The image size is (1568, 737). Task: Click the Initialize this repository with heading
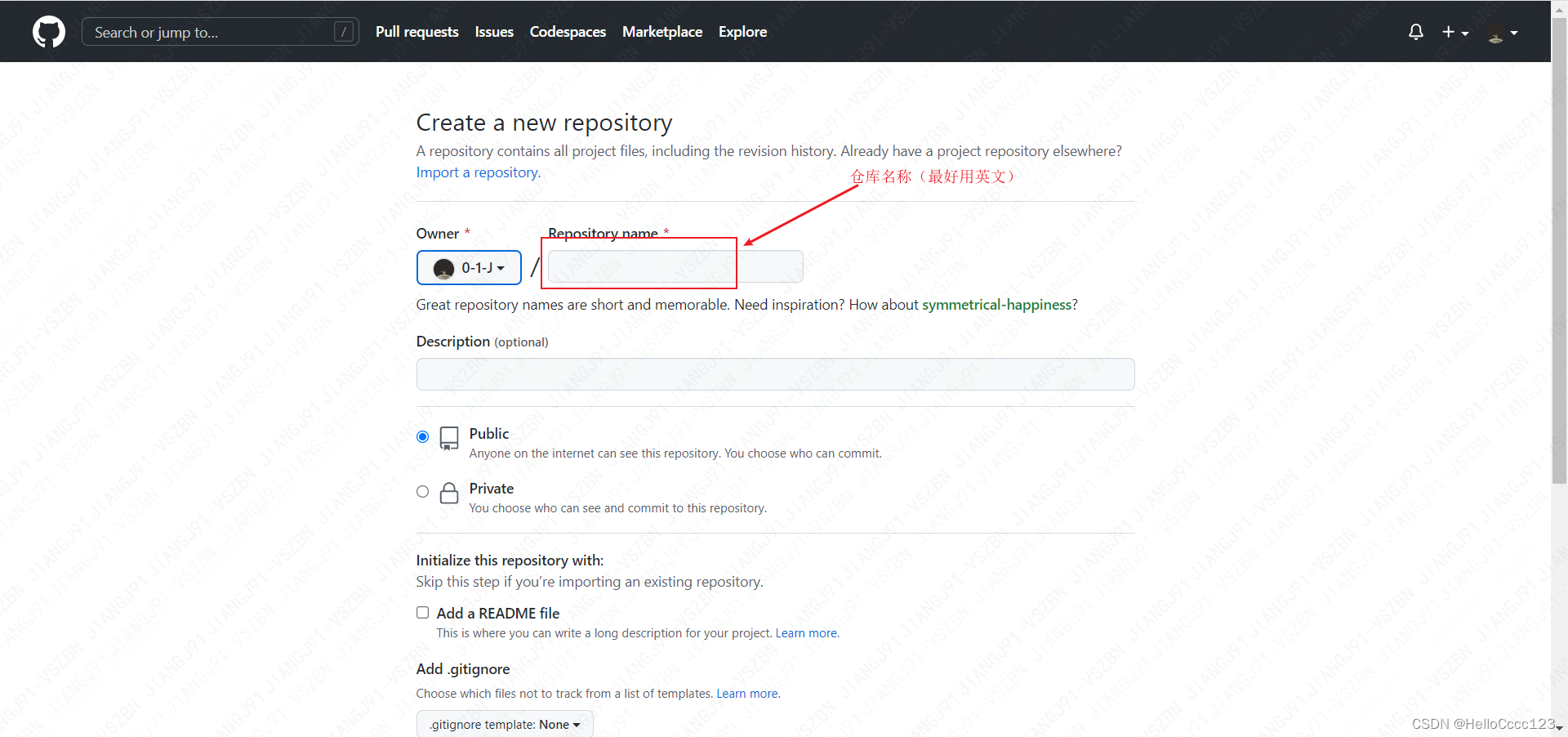[x=510, y=561]
